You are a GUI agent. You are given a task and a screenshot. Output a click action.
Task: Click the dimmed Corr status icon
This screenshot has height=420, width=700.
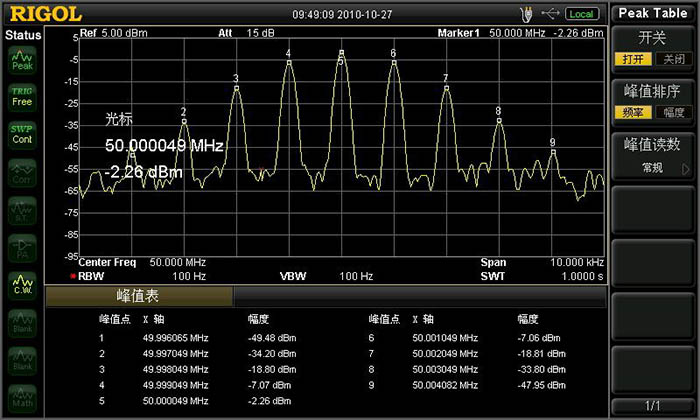pyautogui.click(x=21, y=174)
